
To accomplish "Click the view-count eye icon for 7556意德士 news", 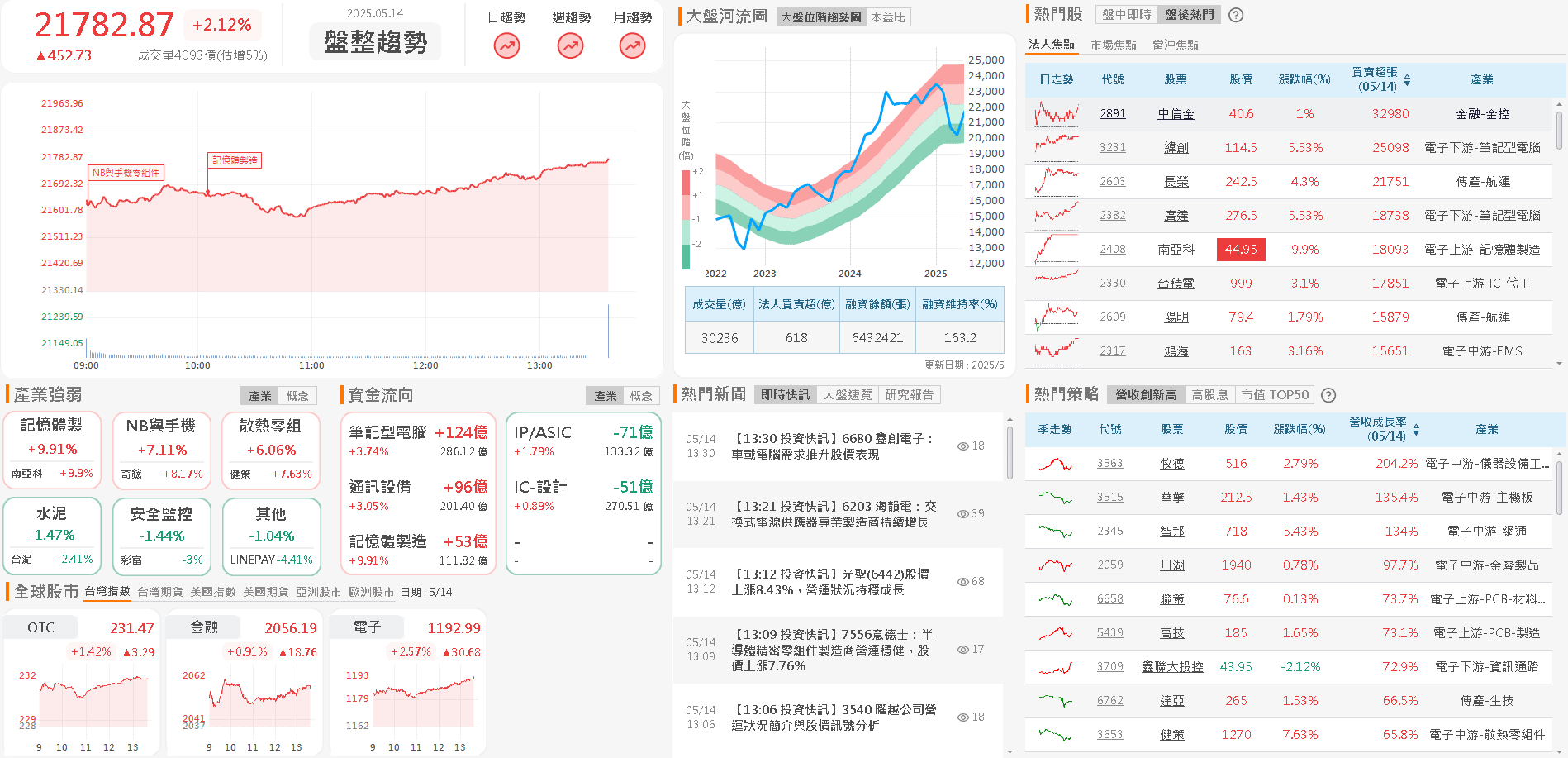I will (962, 650).
